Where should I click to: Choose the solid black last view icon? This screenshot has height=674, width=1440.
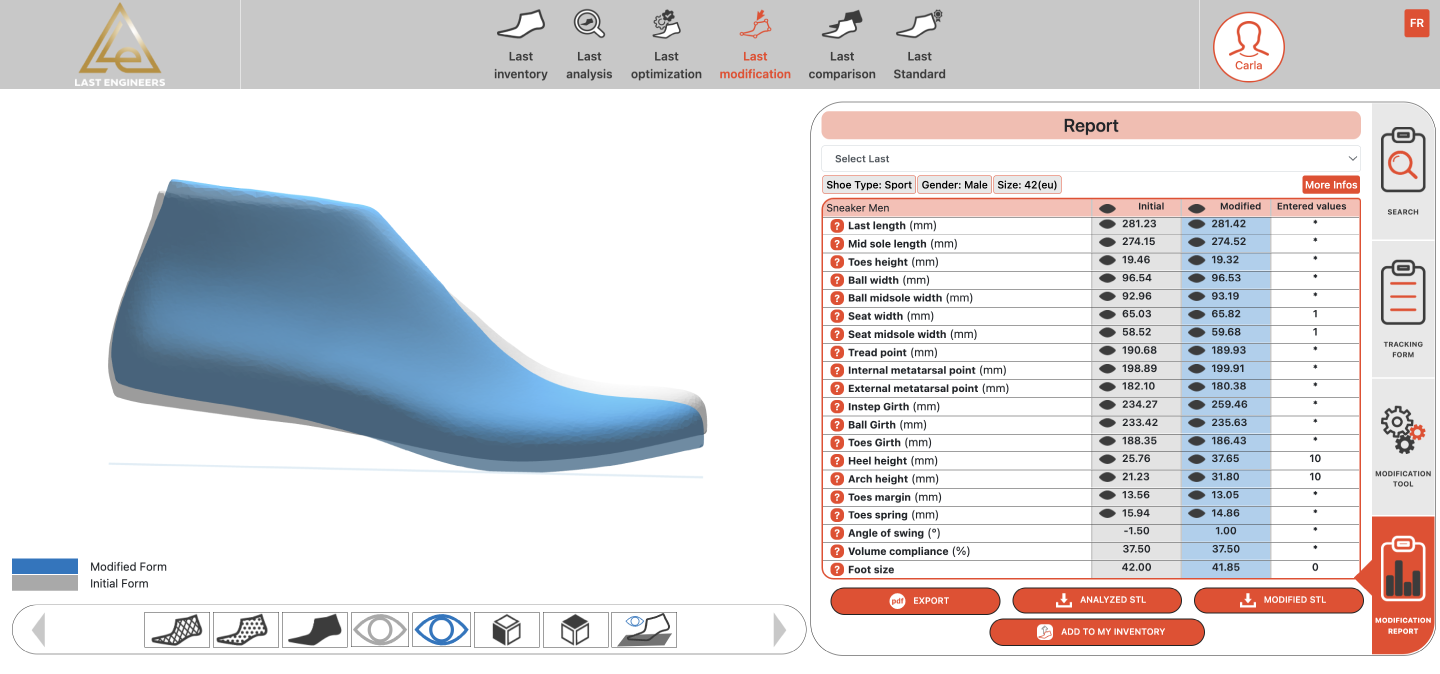[x=315, y=630]
